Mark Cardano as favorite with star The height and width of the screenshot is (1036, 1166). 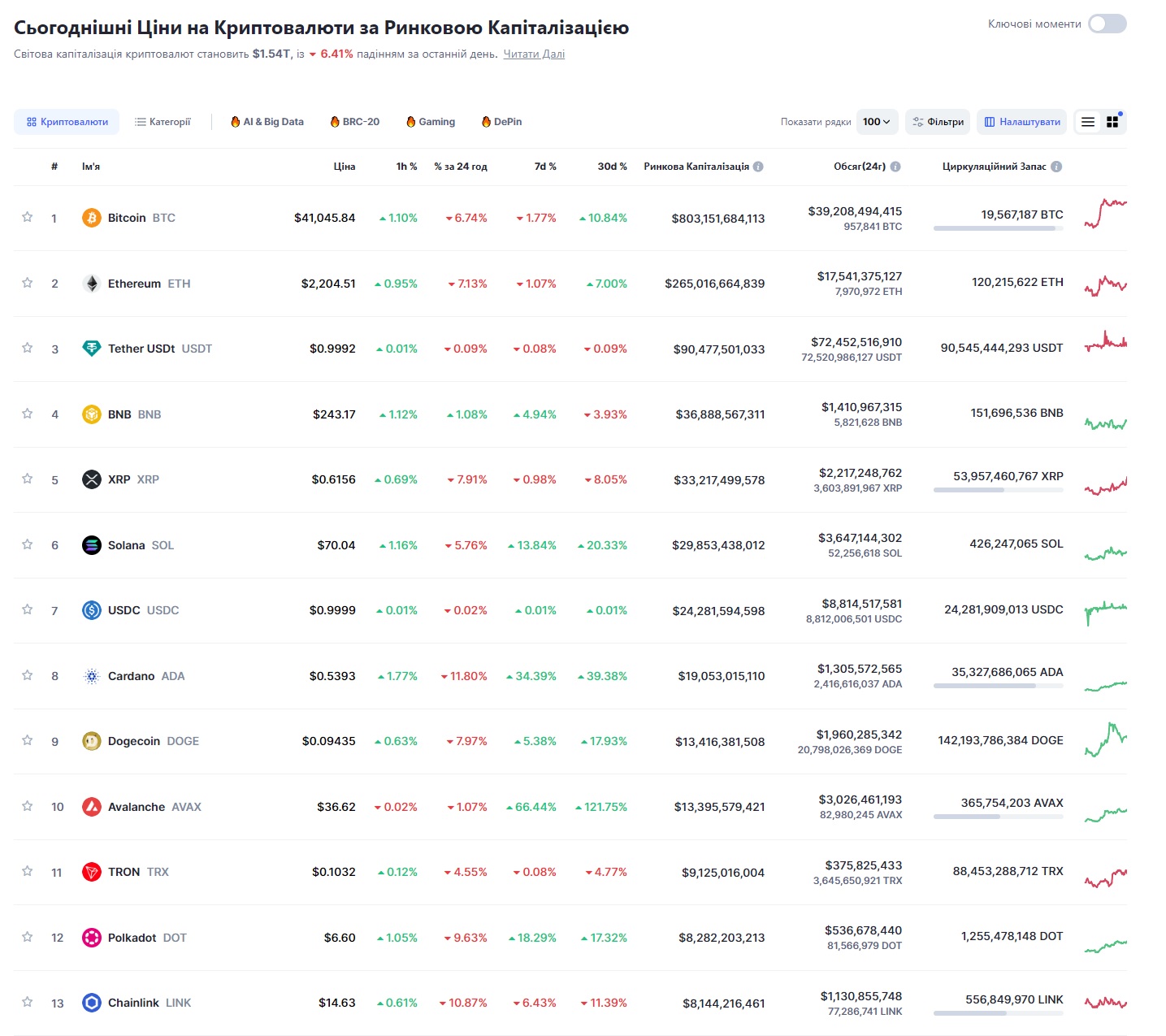click(x=28, y=675)
